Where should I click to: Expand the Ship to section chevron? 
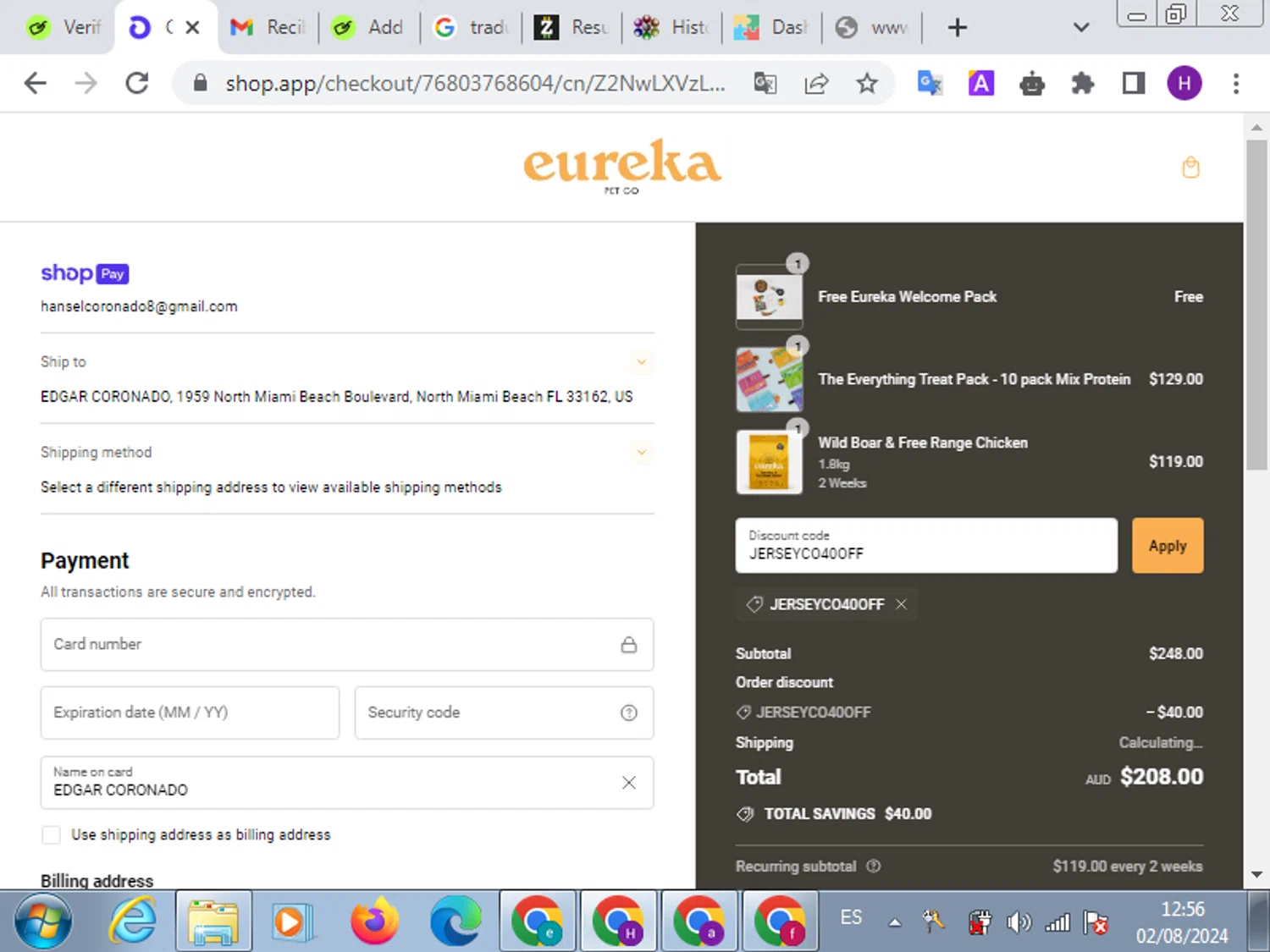click(x=642, y=362)
